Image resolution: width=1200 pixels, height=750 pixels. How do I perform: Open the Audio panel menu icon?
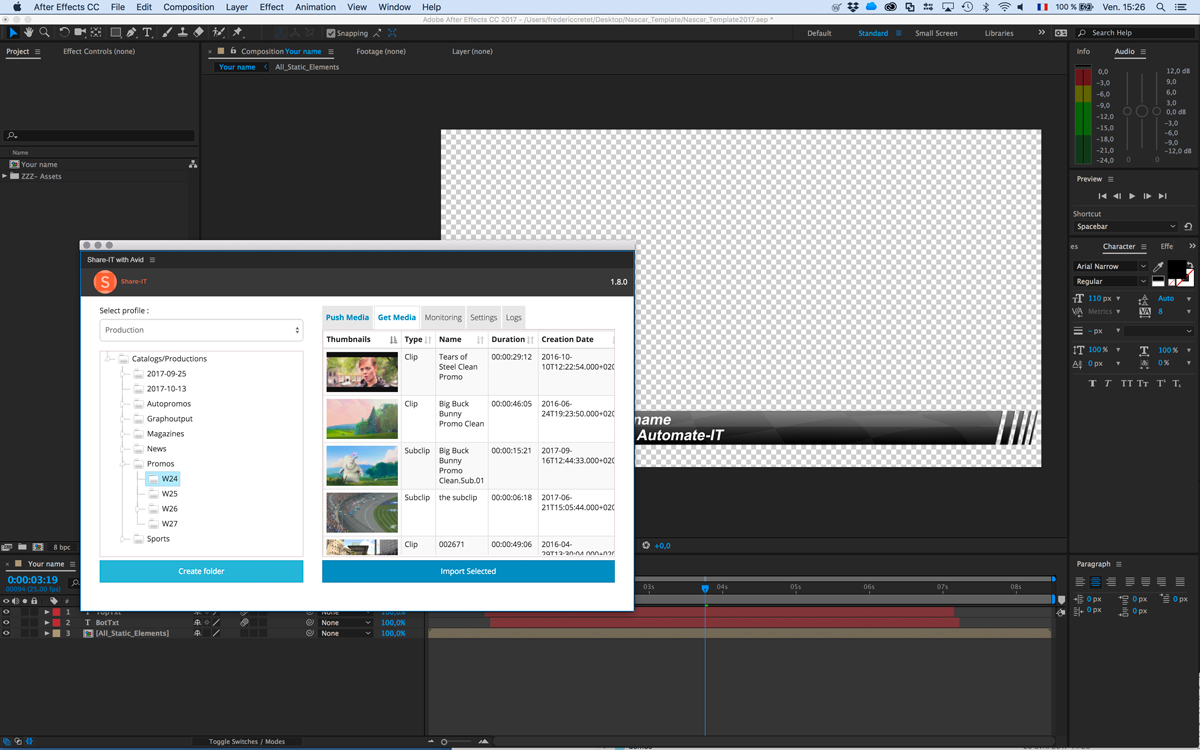[x=1143, y=52]
